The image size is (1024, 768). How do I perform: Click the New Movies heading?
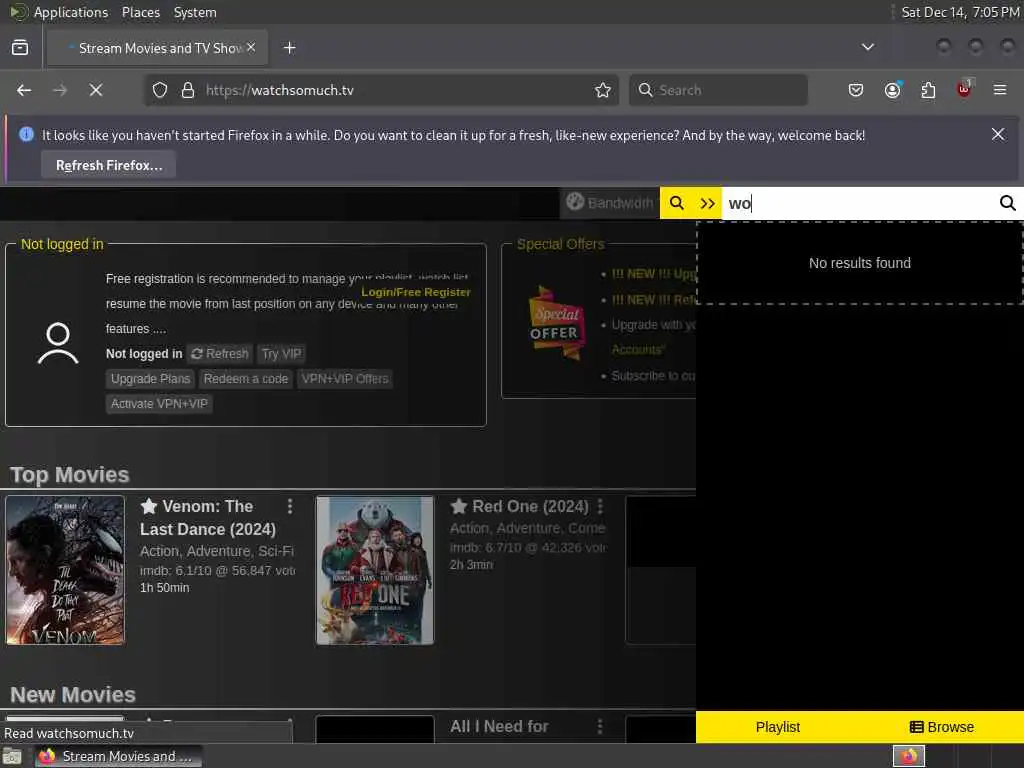(x=72, y=694)
